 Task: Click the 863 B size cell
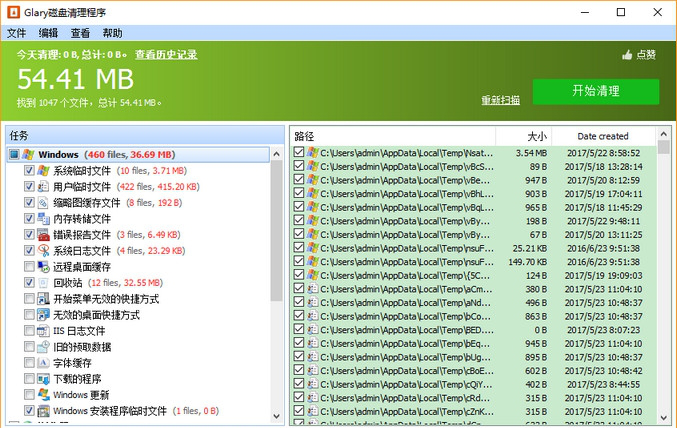(x=536, y=316)
